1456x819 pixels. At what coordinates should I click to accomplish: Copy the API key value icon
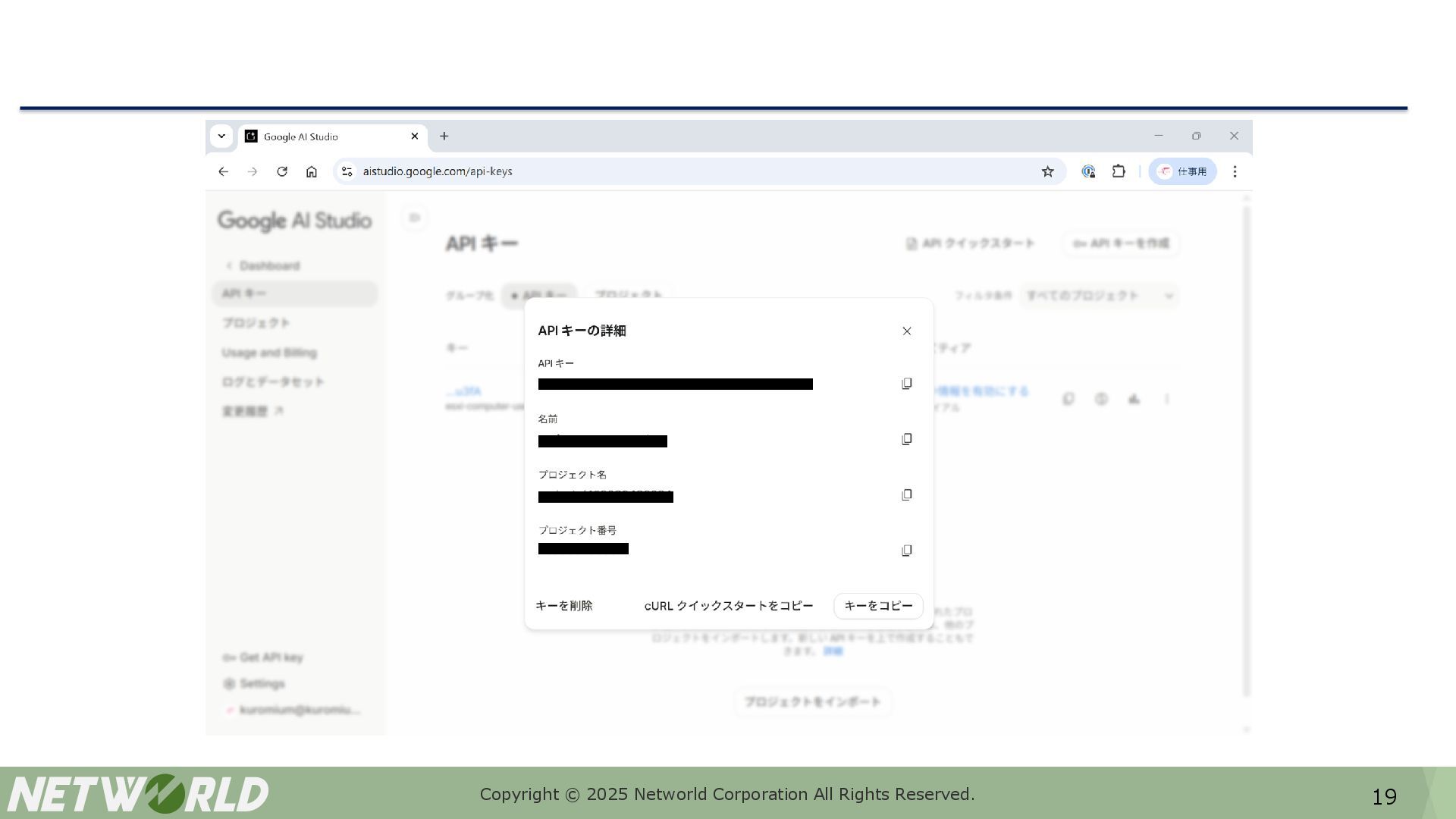tap(906, 384)
